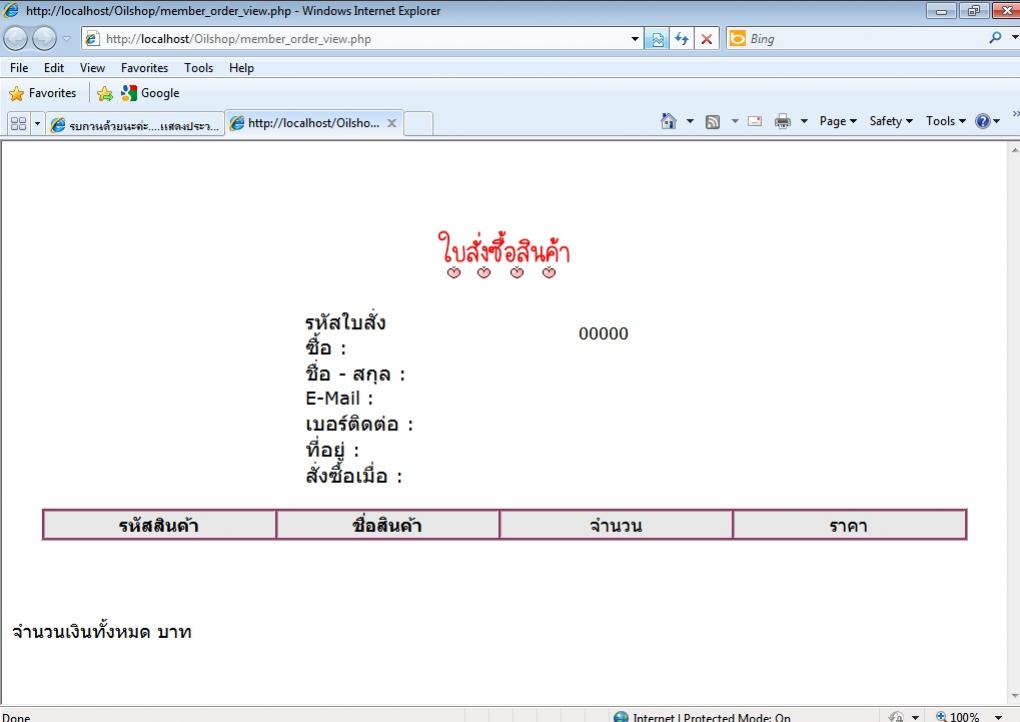Refresh the page using the Refresh icon
Viewport: 1020px width, 722px height.
[682, 39]
